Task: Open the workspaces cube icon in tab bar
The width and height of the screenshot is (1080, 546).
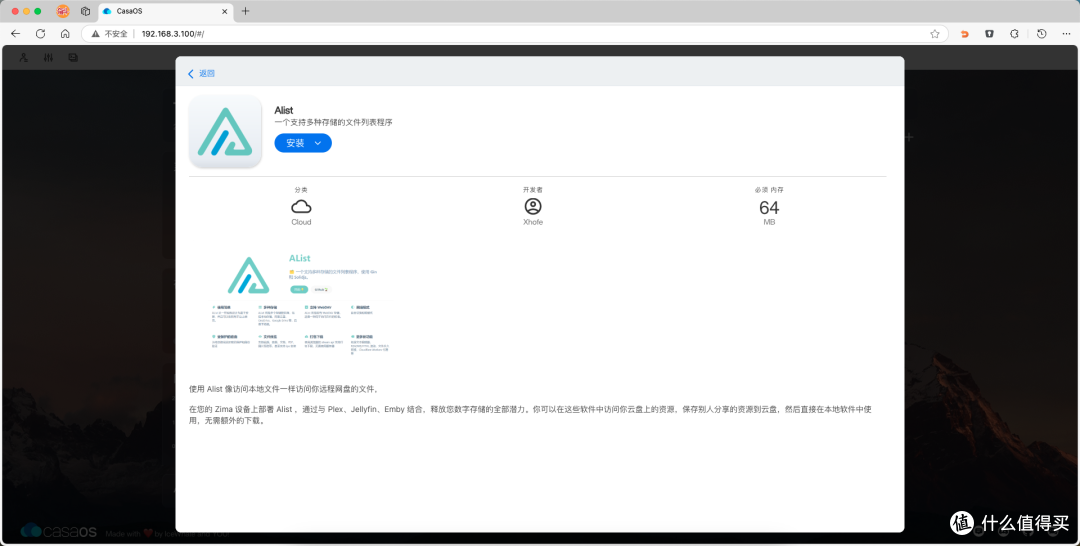Action: pyautogui.click(x=85, y=11)
